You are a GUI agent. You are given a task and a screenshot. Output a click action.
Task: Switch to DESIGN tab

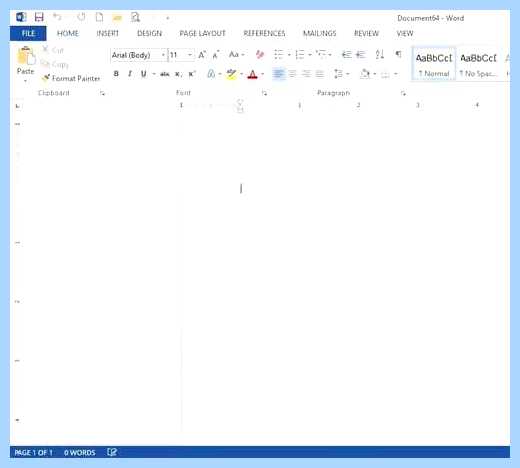(x=149, y=33)
